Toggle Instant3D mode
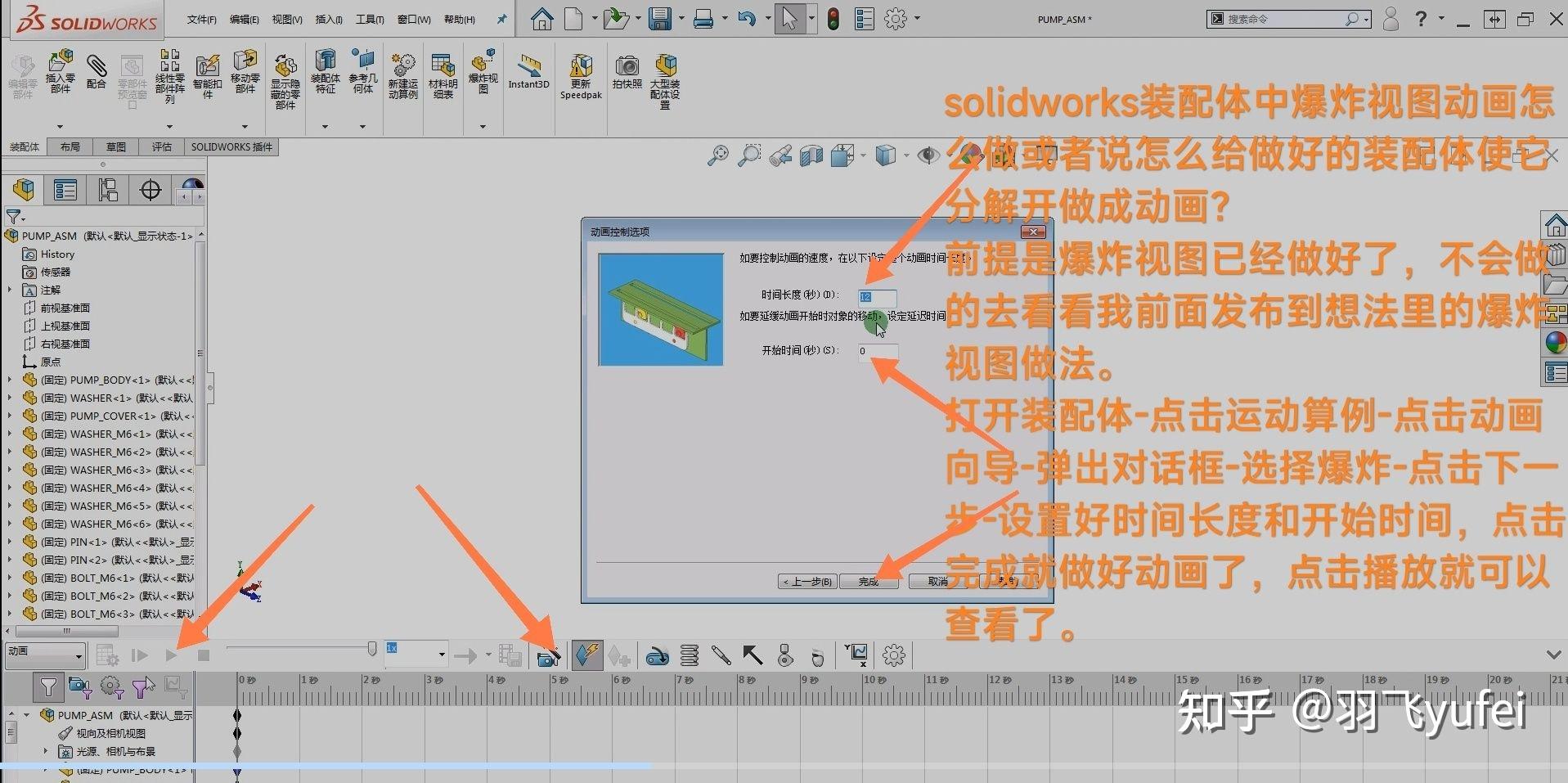The width and height of the screenshot is (1568, 783). coord(529,71)
